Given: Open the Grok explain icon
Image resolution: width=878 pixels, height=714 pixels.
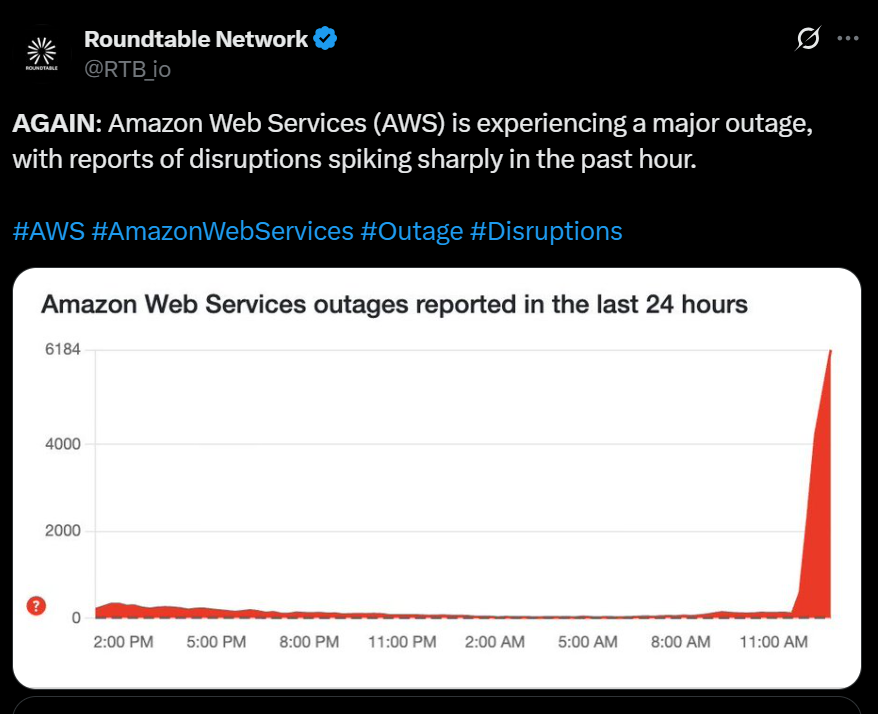Looking at the screenshot, I should (x=807, y=39).
